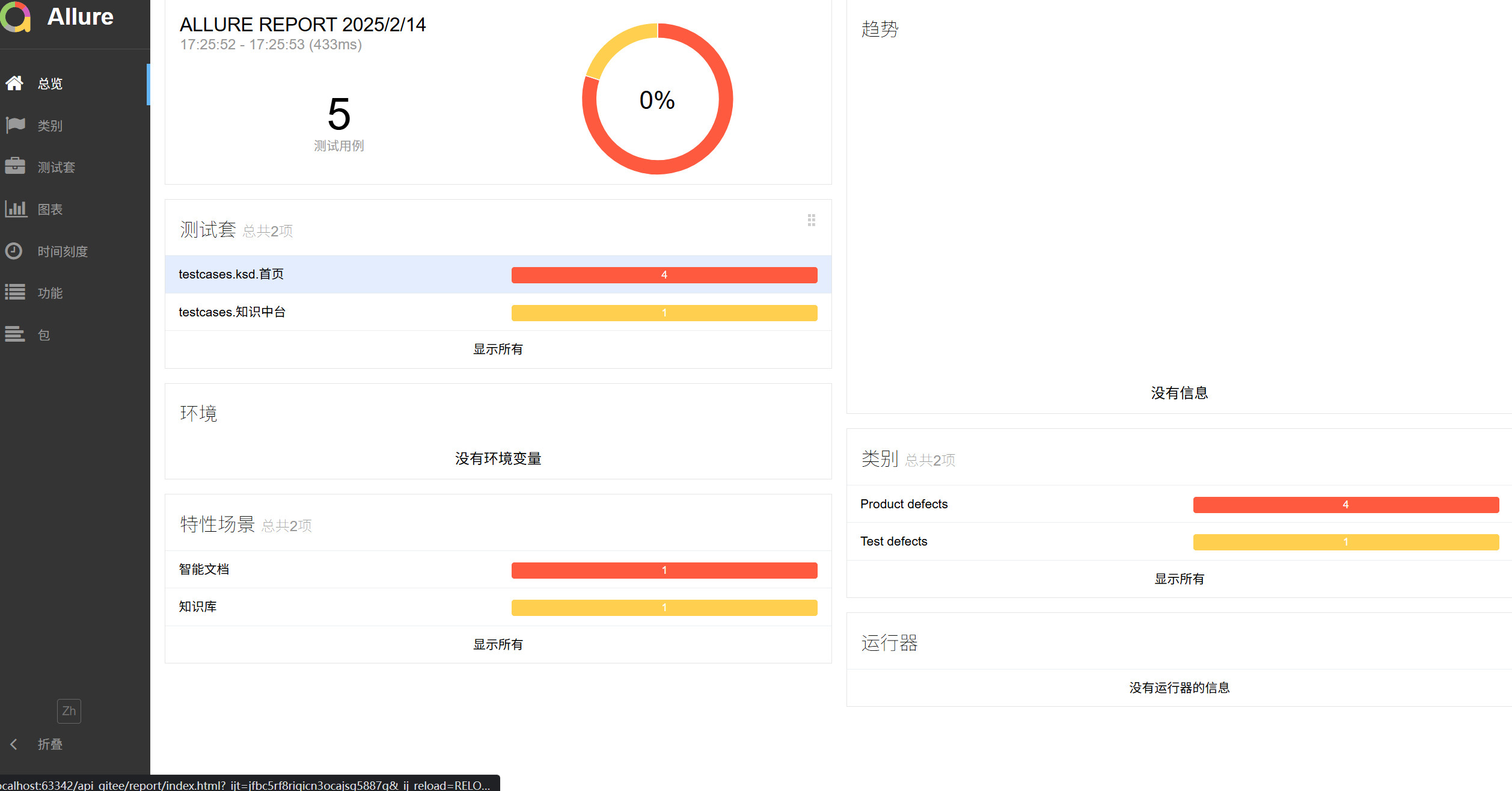Show all features under 特性场景
The image size is (1512, 791).
[498, 645]
